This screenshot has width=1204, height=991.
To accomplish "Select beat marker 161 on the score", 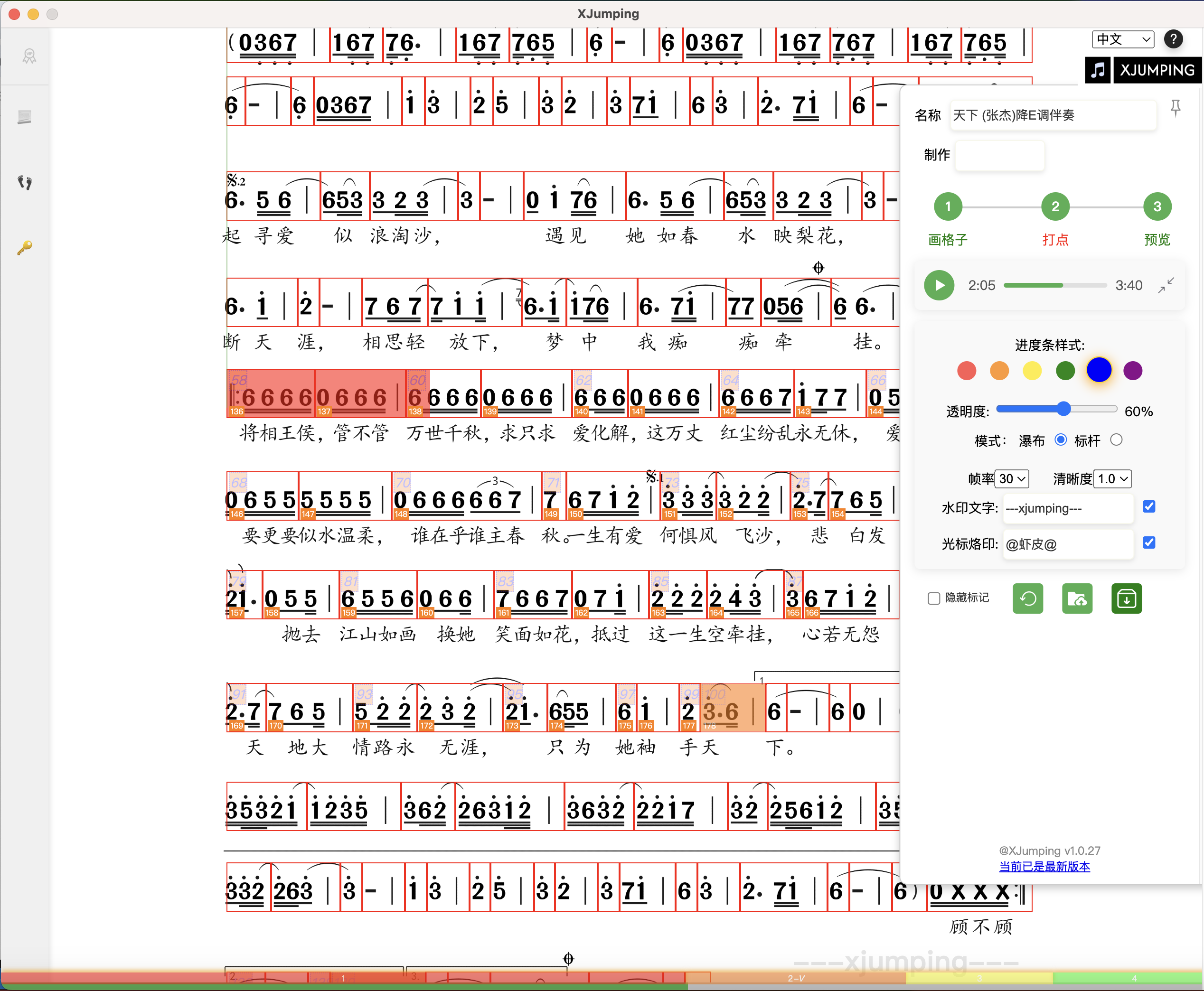I will [x=503, y=613].
